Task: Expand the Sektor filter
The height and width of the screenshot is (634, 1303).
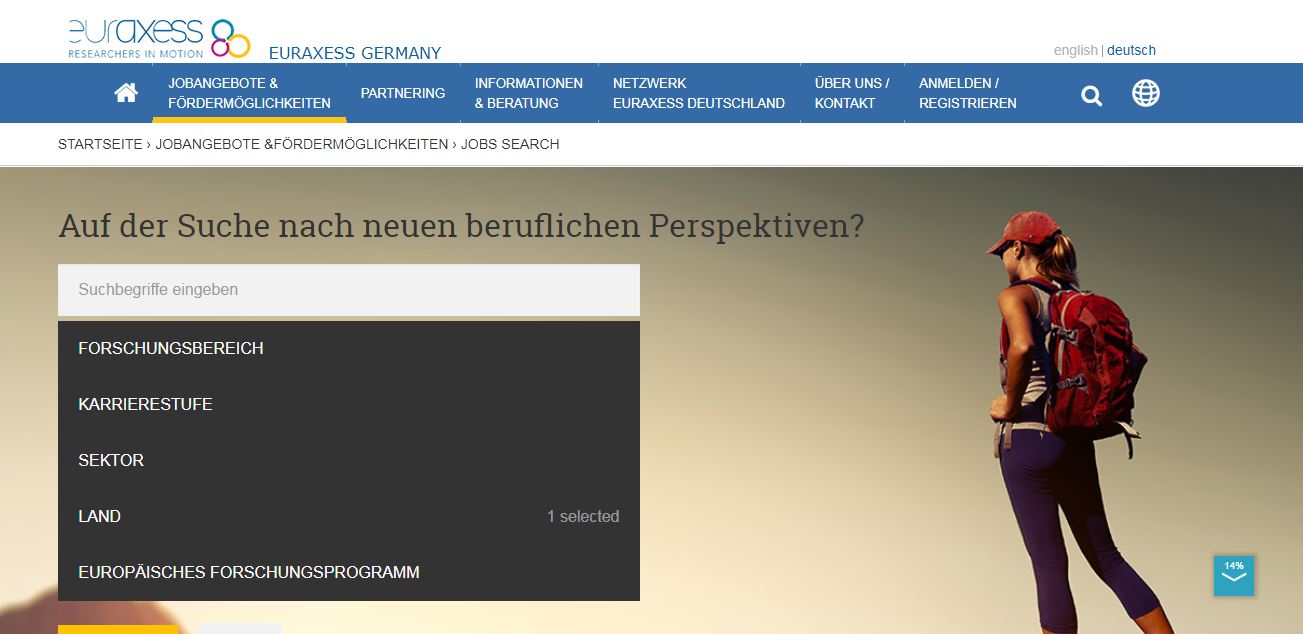Action: point(349,461)
